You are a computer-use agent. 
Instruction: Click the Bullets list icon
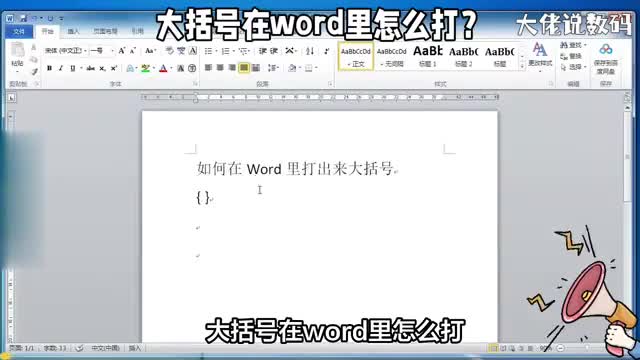(208, 51)
